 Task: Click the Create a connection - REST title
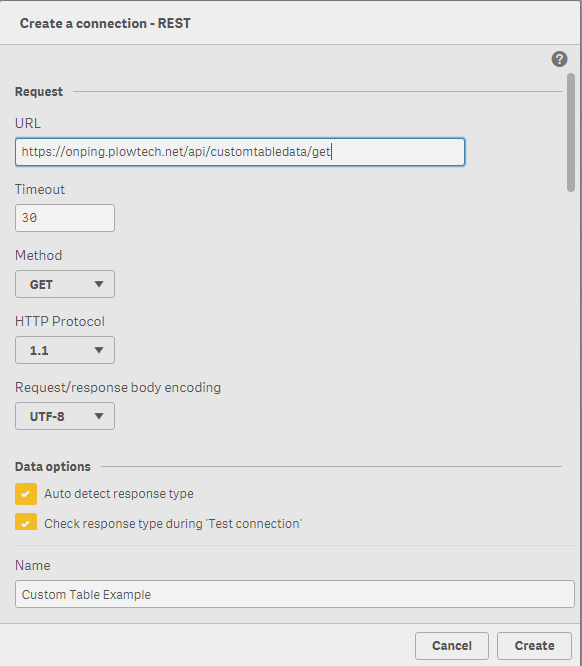click(105, 23)
